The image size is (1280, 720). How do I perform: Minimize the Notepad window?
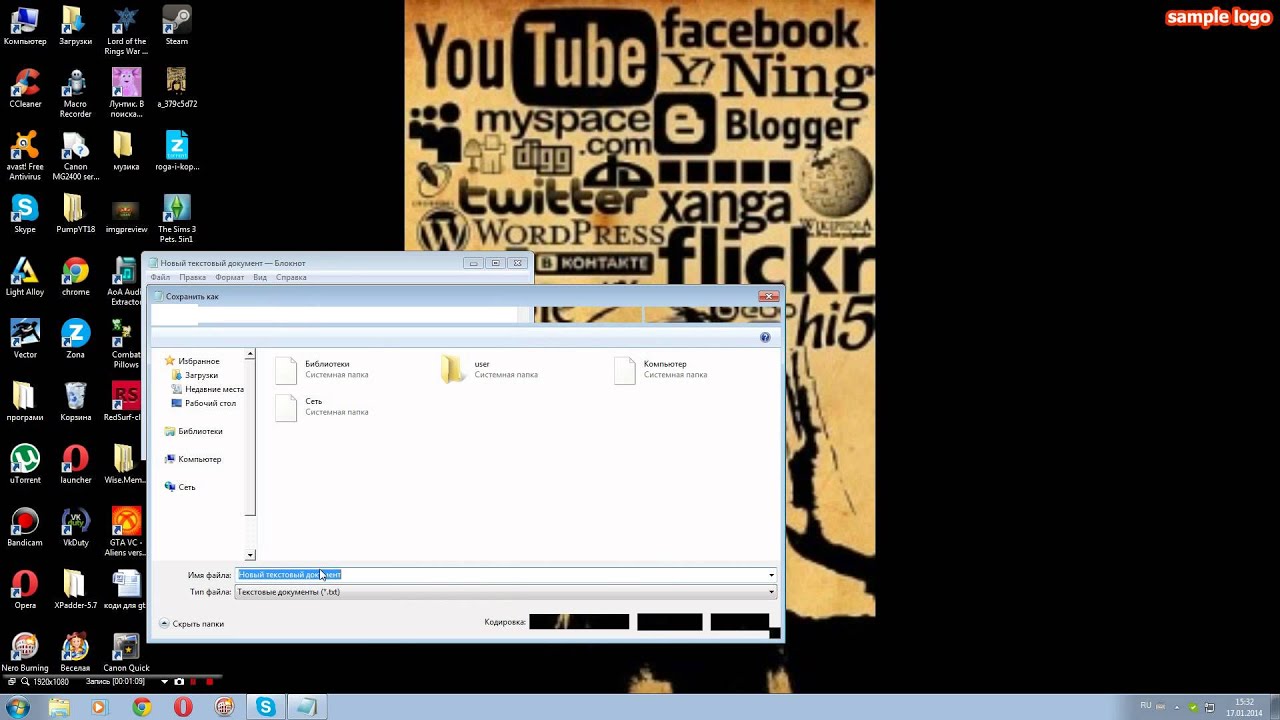473,263
